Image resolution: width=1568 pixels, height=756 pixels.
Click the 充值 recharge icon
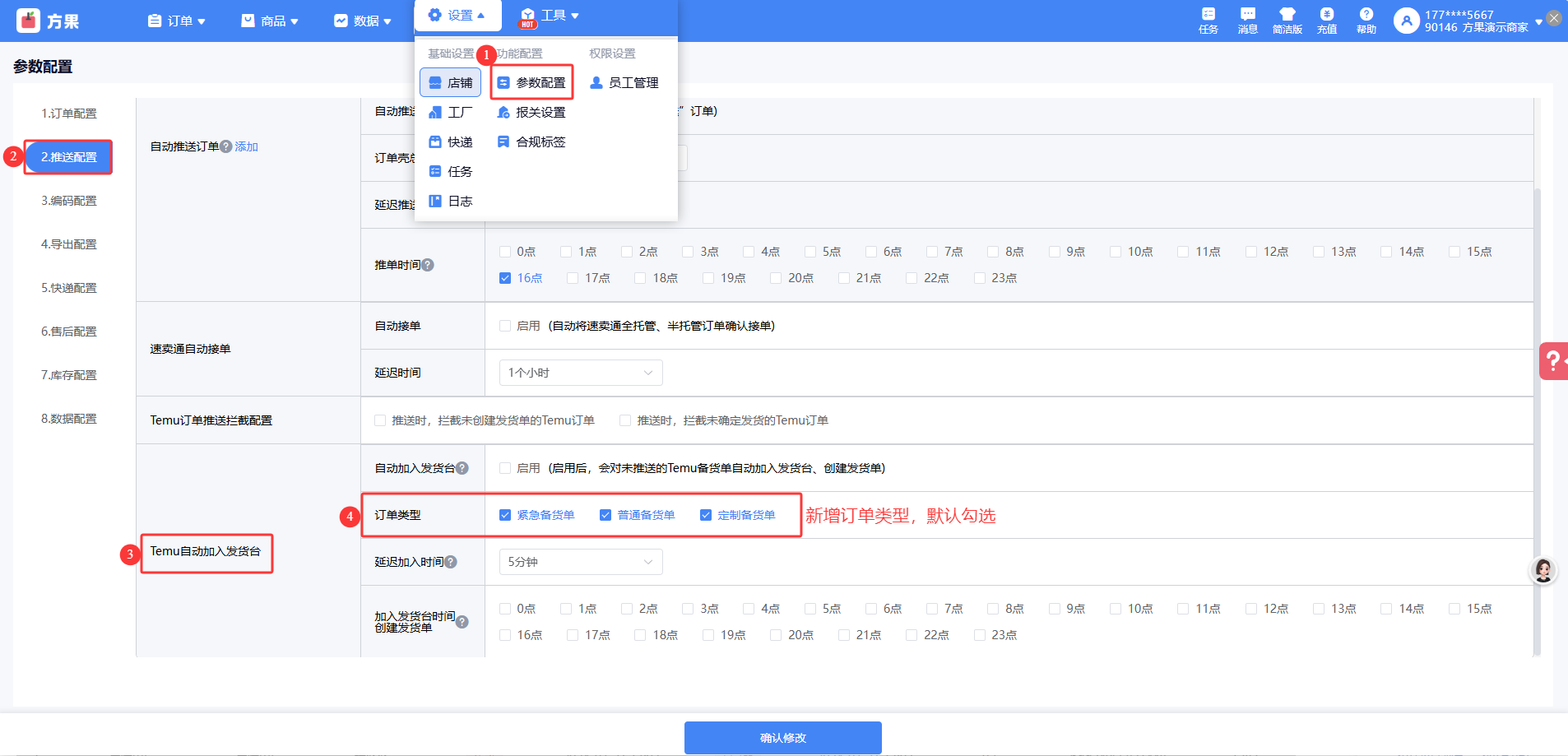1326,20
